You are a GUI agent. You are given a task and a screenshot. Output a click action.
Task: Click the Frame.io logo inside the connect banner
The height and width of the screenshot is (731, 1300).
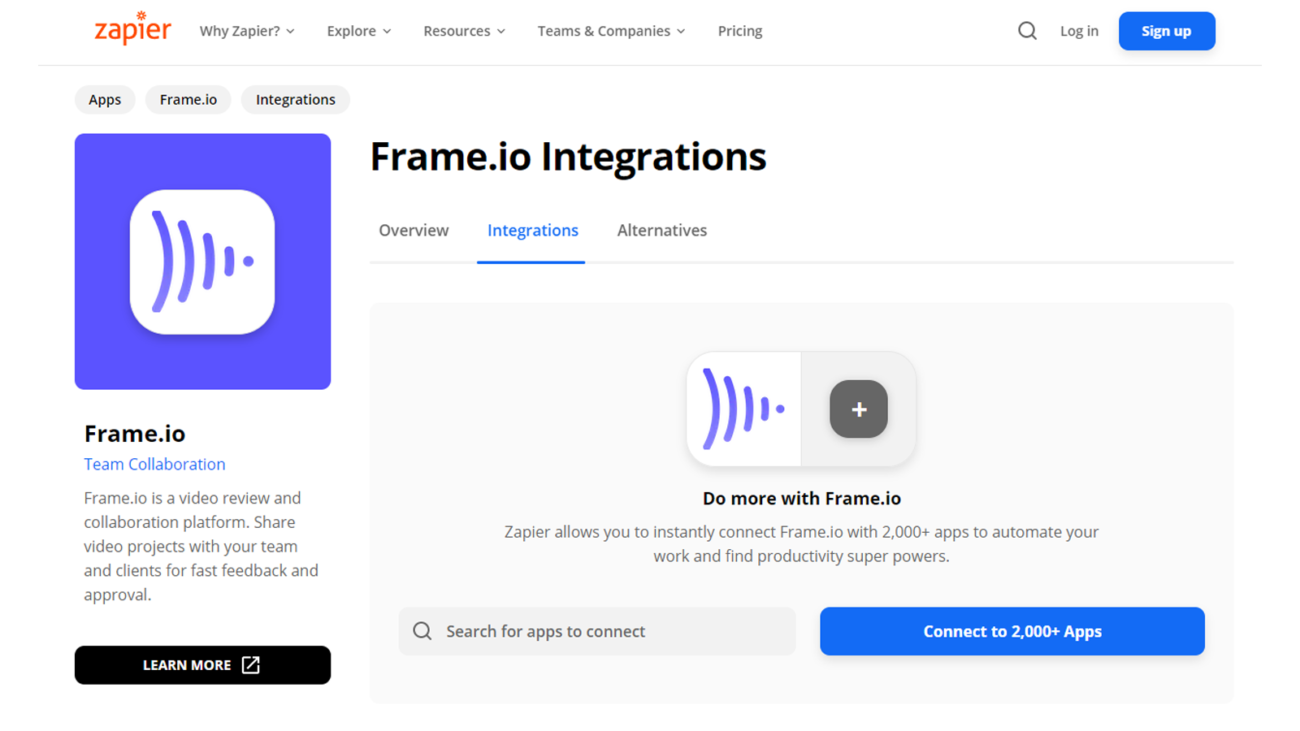click(x=743, y=409)
